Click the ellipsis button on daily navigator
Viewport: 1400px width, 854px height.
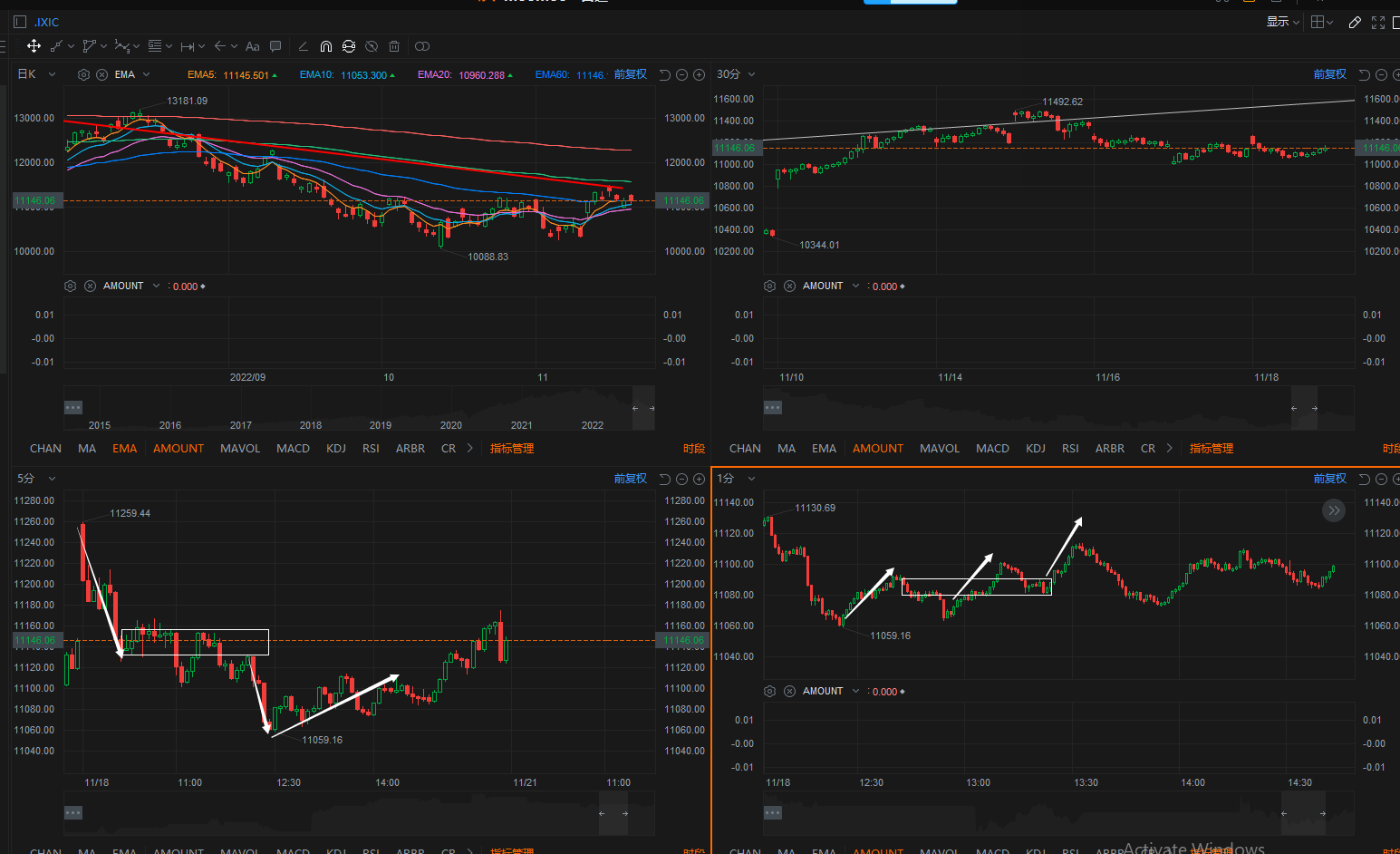(x=73, y=407)
